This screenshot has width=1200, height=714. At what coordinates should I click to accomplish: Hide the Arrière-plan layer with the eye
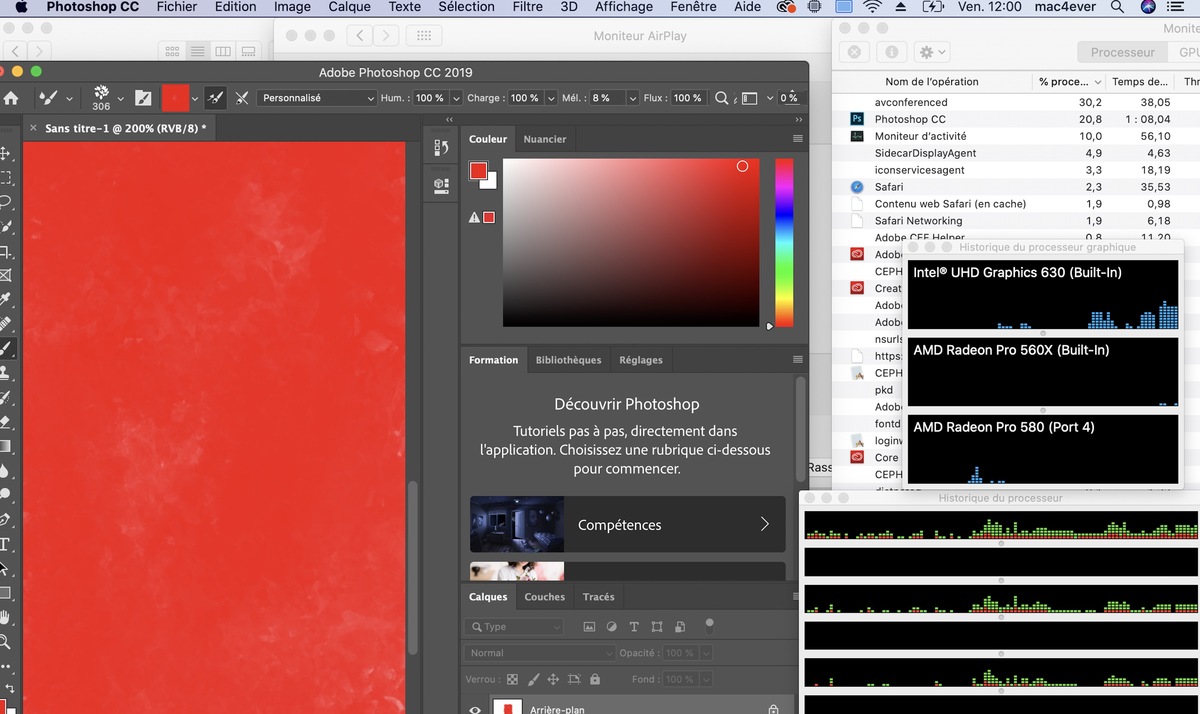click(x=475, y=709)
